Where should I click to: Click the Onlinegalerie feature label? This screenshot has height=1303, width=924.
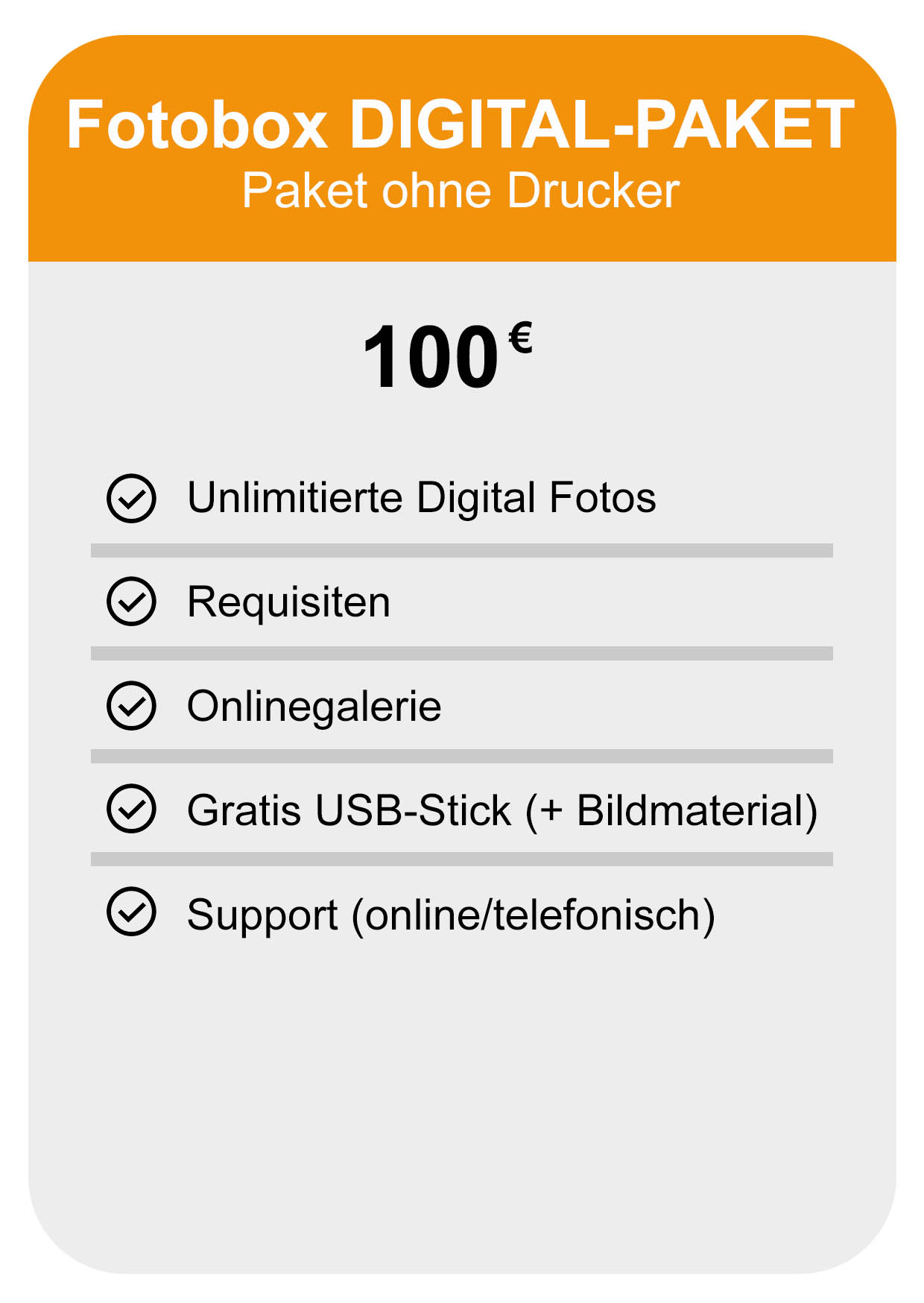click(x=314, y=707)
